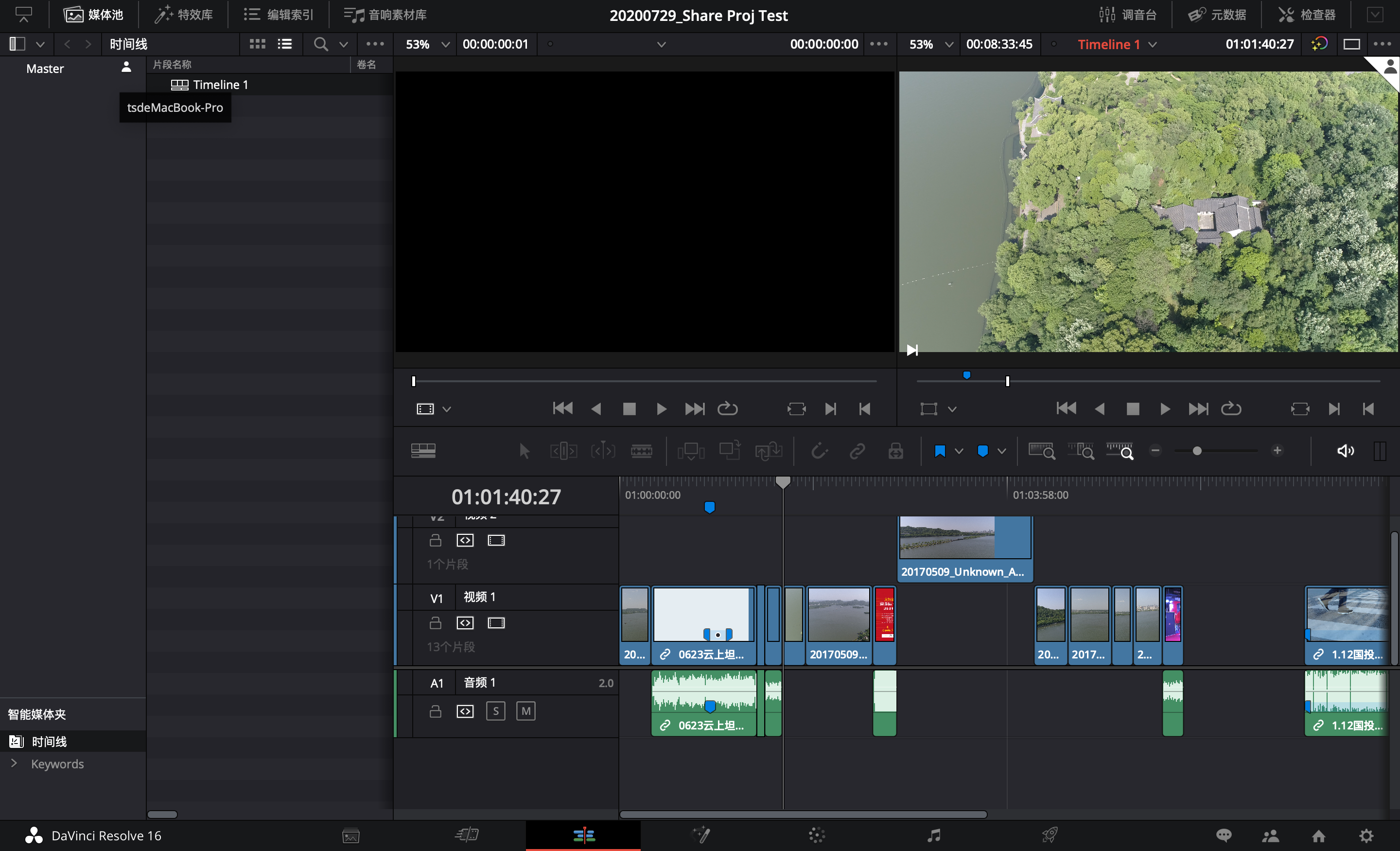Image resolution: width=1400 pixels, height=851 pixels.
Task: Open the Timeline 1 name dropdown
Action: point(1152,44)
